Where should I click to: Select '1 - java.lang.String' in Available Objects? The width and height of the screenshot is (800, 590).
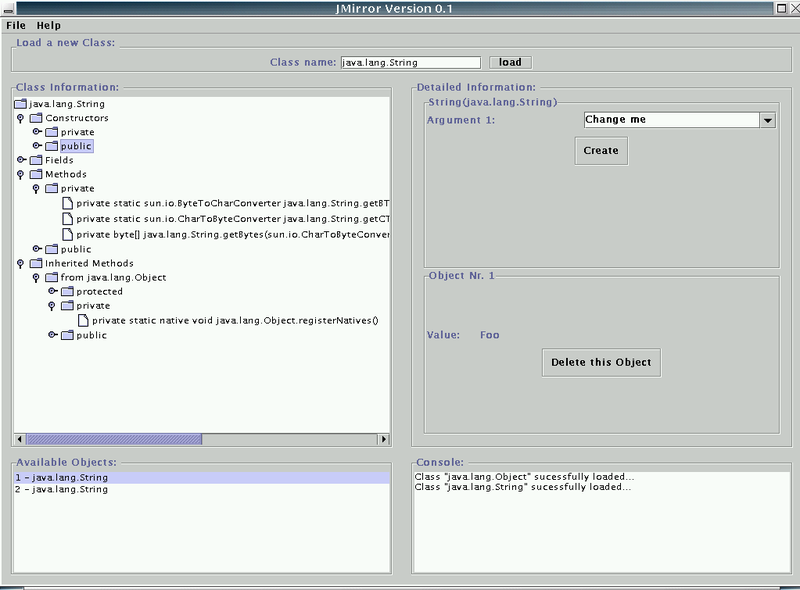(202, 478)
